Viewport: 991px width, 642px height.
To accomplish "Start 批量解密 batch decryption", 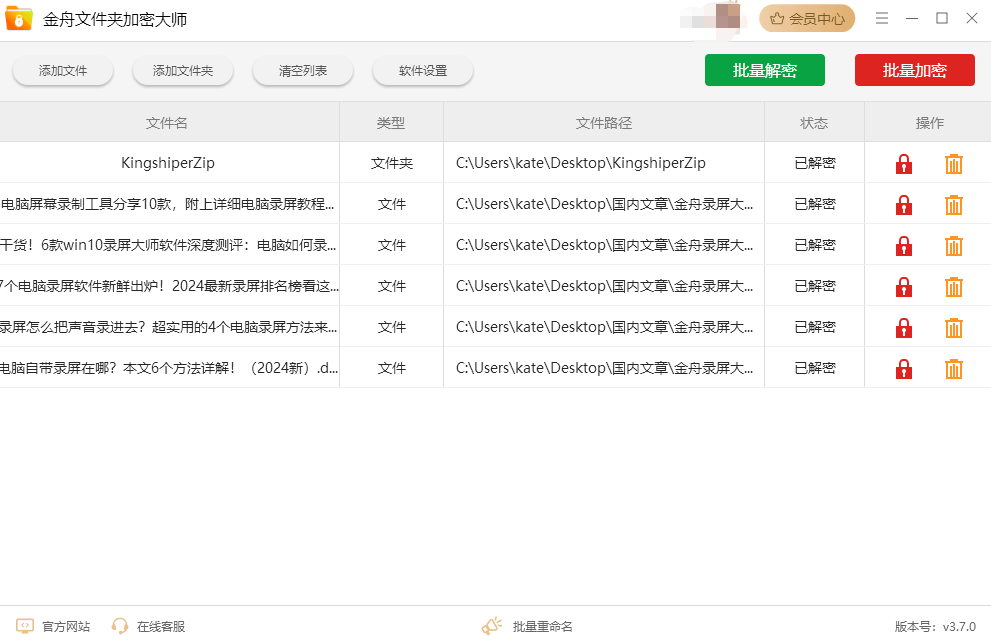I will (765, 70).
